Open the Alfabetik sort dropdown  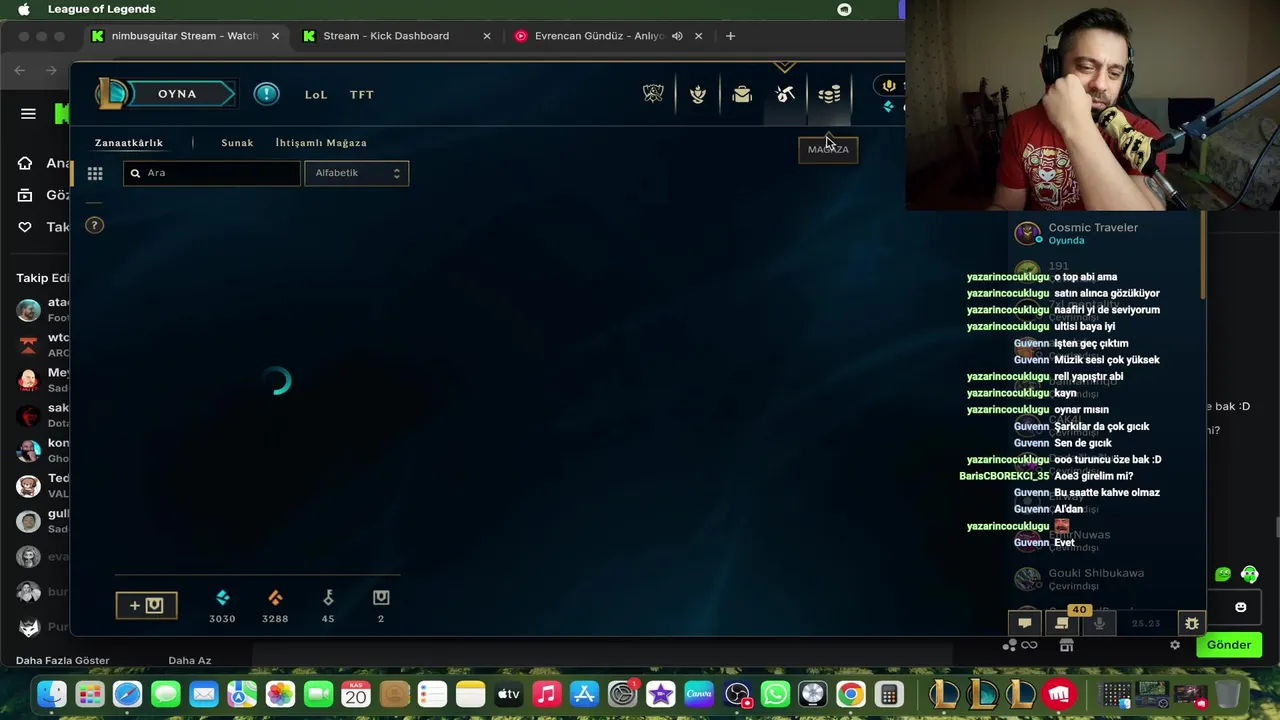[356, 173]
